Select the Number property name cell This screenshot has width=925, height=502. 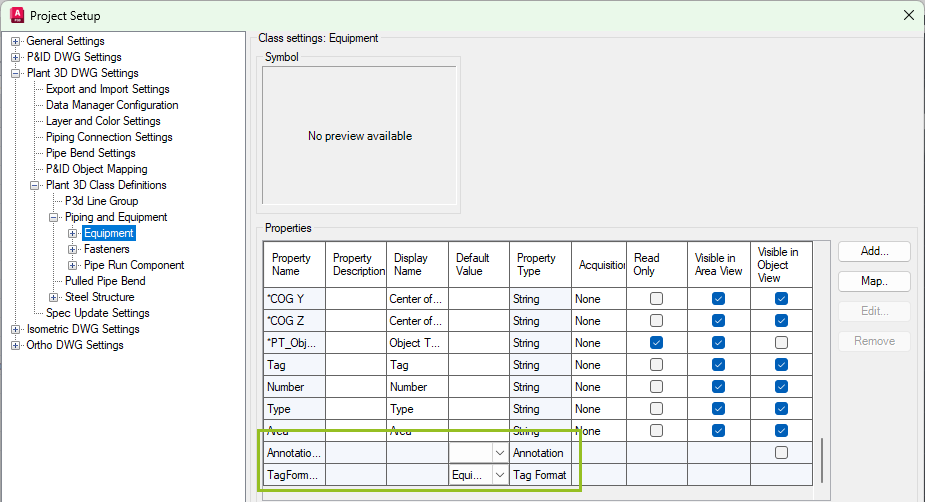click(x=294, y=387)
